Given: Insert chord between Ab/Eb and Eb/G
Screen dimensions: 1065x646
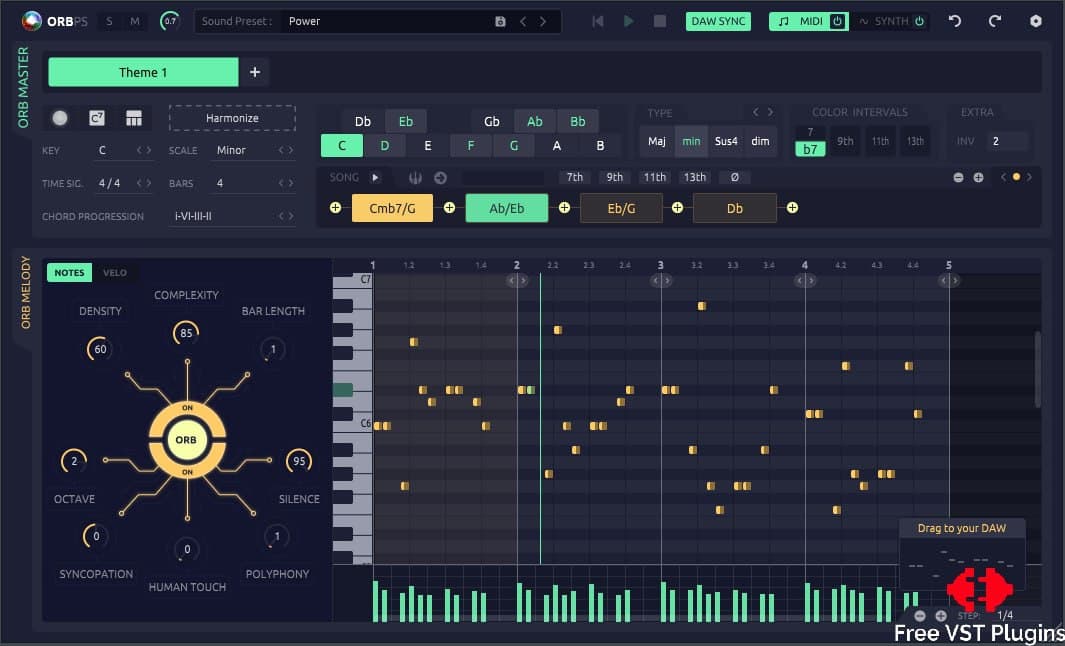Looking at the screenshot, I should point(564,208).
